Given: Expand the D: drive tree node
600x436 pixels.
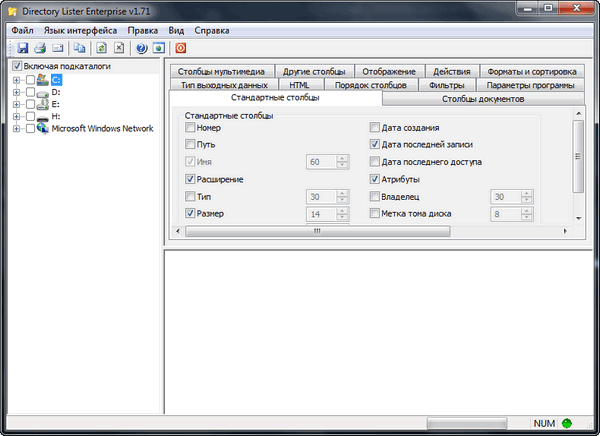Looking at the screenshot, I should tap(16, 92).
